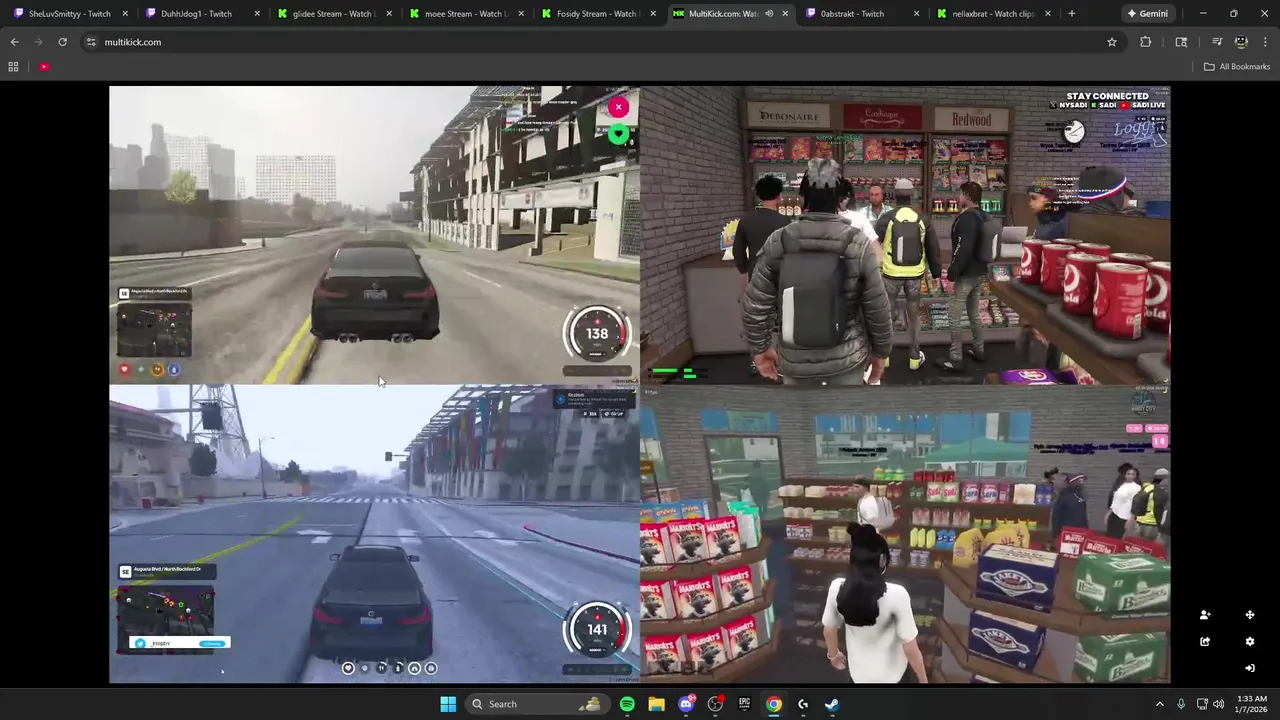Show hidden system tray icons
1280x720 pixels.
(1160, 704)
